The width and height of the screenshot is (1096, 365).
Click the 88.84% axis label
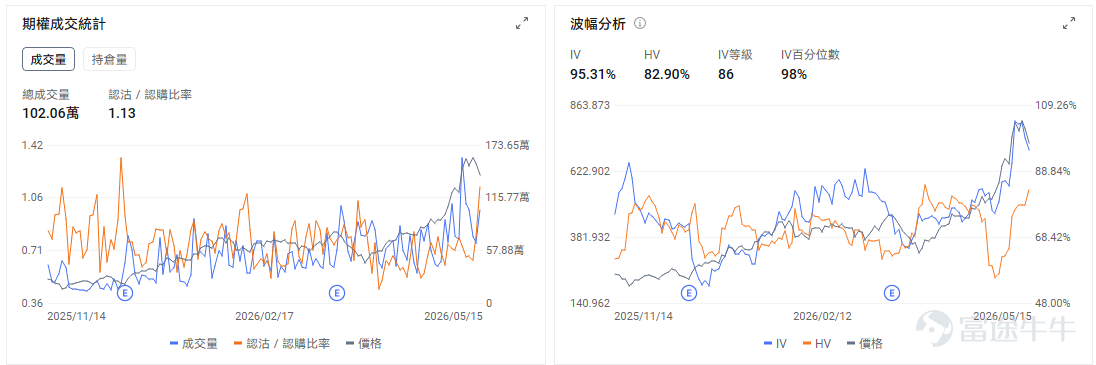coord(1052,171)
